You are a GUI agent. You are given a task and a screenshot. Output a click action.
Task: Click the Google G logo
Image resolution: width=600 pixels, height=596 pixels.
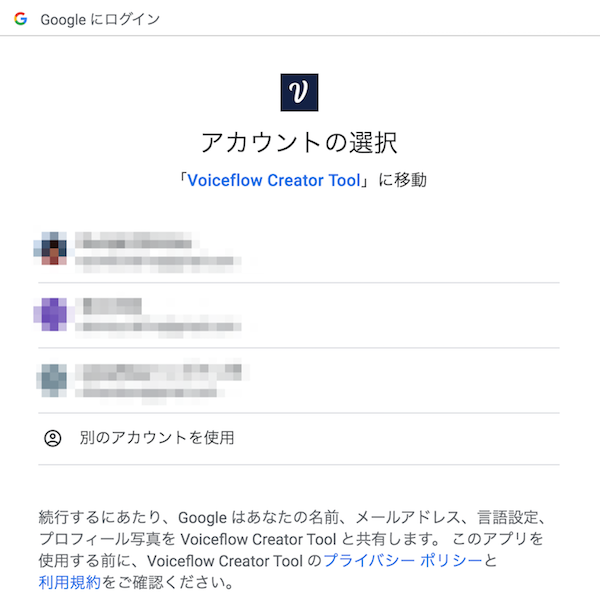pyautogui.click(x=21, y=19)
